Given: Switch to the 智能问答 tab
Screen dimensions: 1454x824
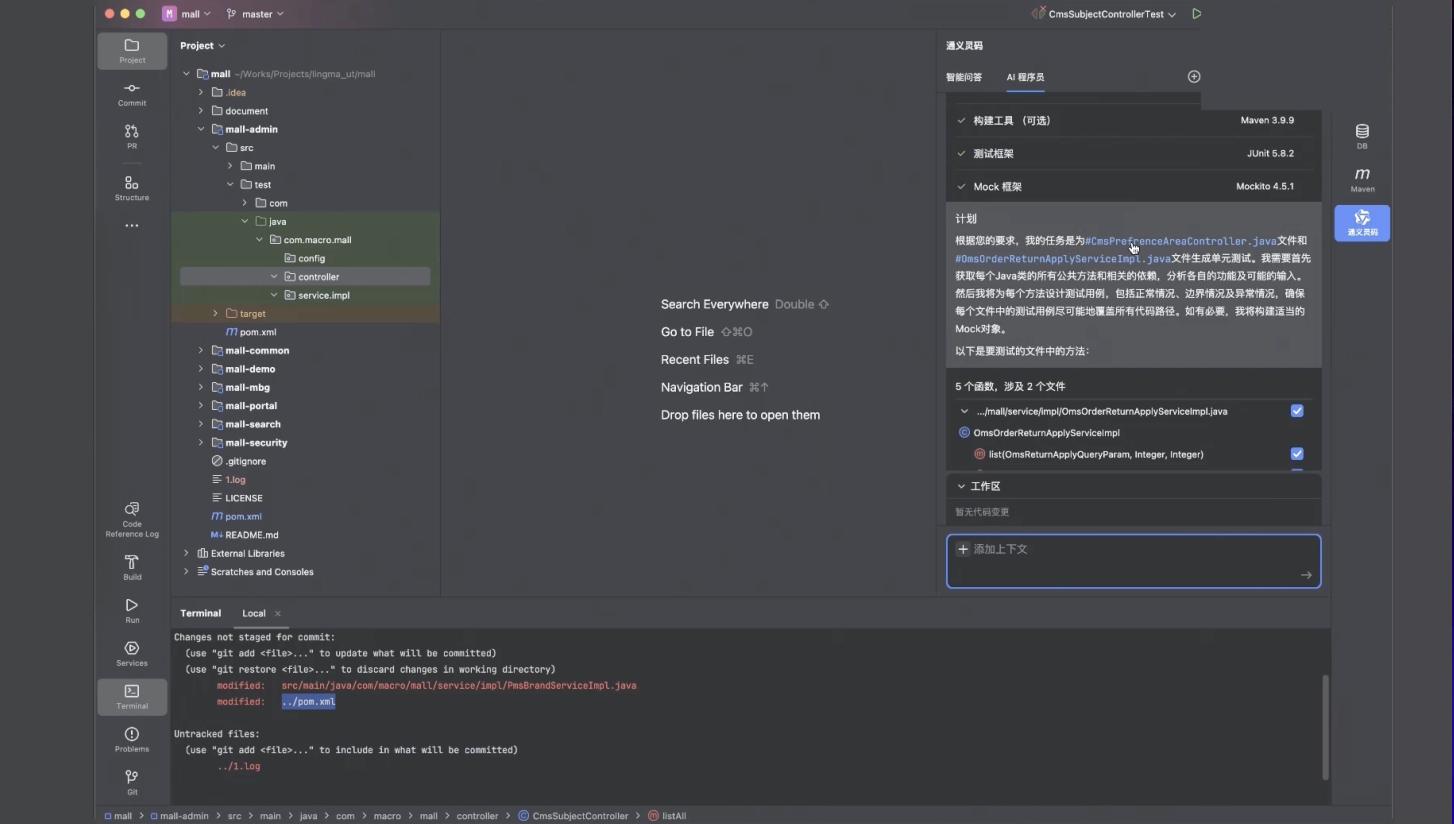Looking at the screenshot, I should [964, 77].
